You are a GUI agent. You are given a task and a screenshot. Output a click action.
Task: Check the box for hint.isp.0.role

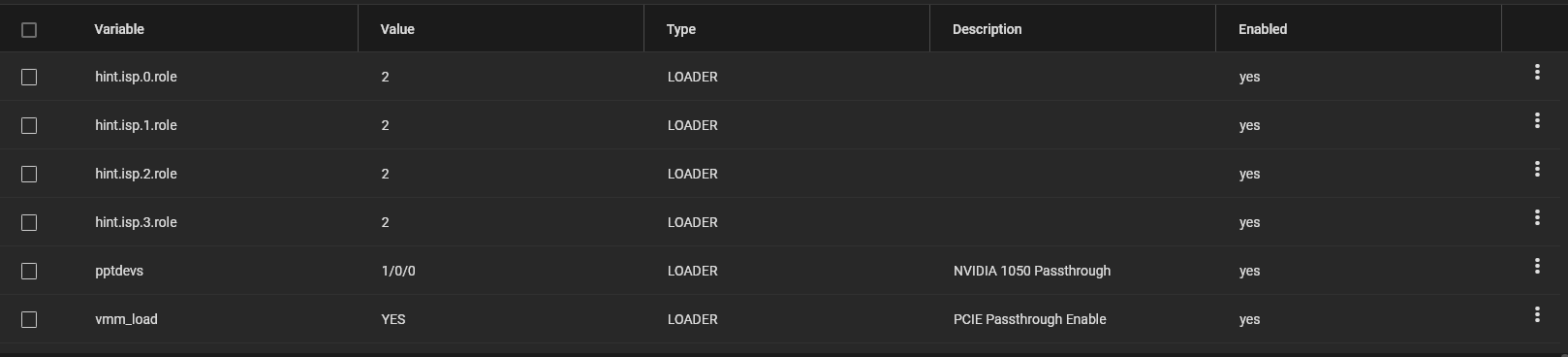click(x=29, y=78)
